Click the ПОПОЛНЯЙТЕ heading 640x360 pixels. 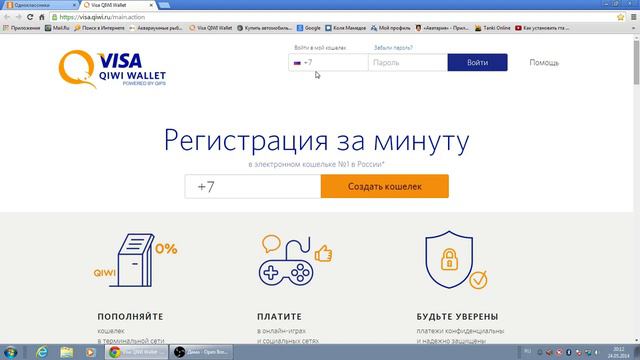point(130,316)
